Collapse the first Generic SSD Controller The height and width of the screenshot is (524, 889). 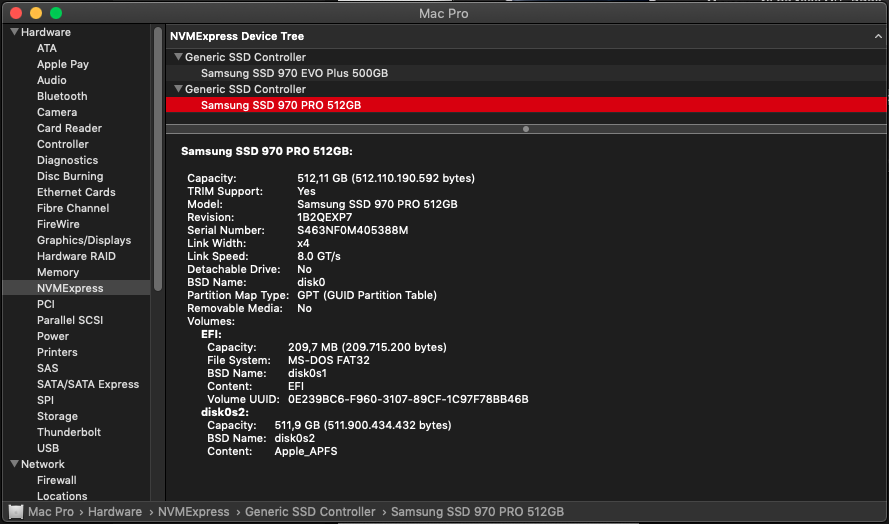(178, 57)
